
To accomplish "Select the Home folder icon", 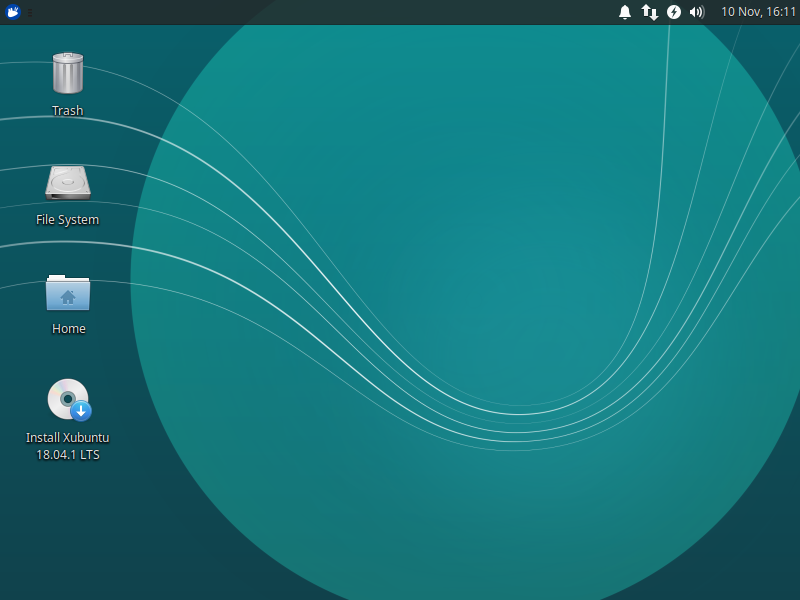I will (x=68, y=292).
